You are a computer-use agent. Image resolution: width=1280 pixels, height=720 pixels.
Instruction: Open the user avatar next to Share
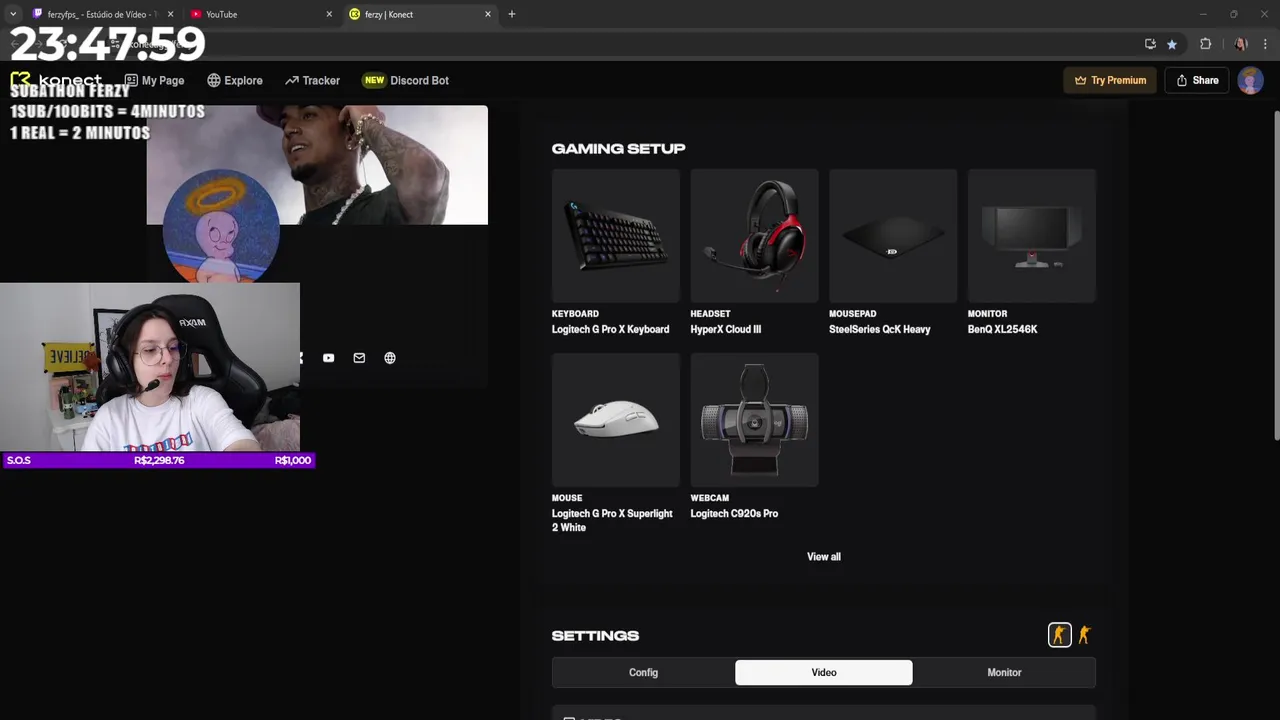(1250, 80)
